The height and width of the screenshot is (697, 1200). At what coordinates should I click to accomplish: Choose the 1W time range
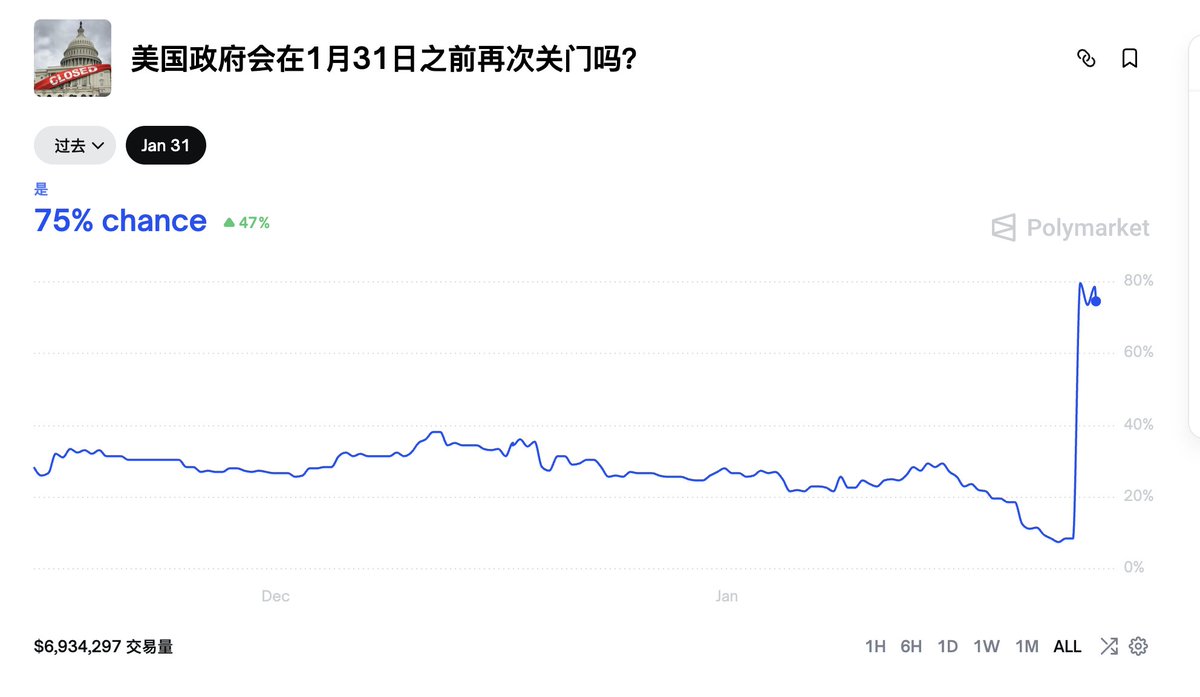(x=986, y=647)
